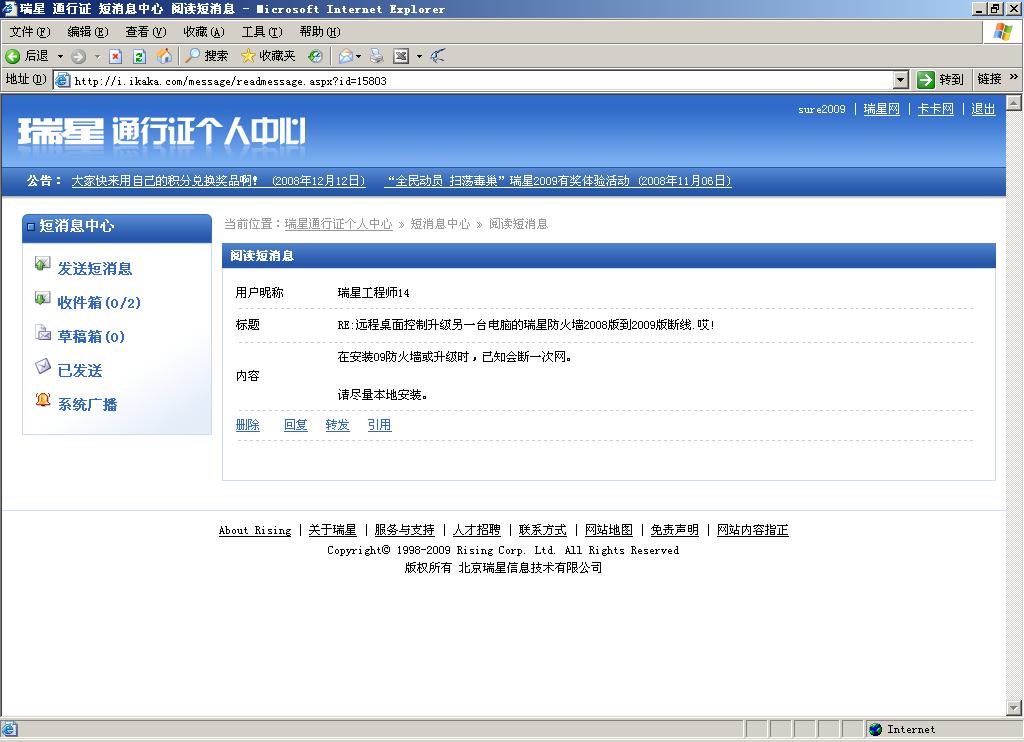
Task: Click the scrollbar down arrow
Action: [1014, 708]
